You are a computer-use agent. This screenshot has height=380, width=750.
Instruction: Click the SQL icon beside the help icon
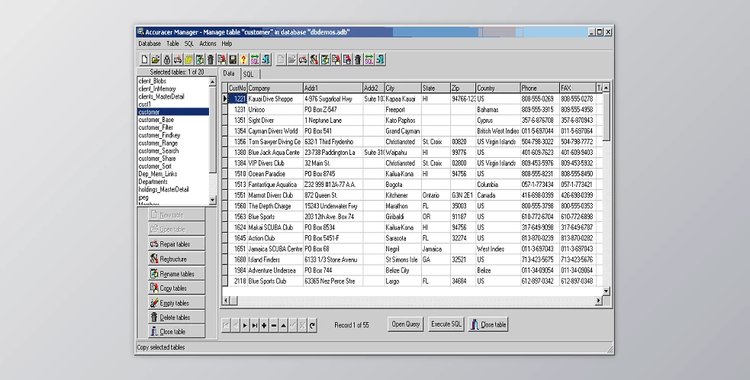254,59
